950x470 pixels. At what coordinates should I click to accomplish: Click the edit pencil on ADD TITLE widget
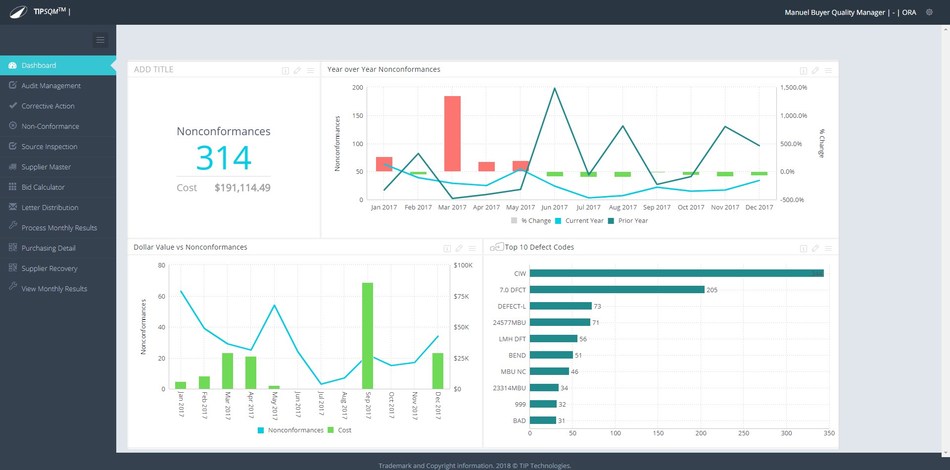pyautogui.click(x=298, y=70)
